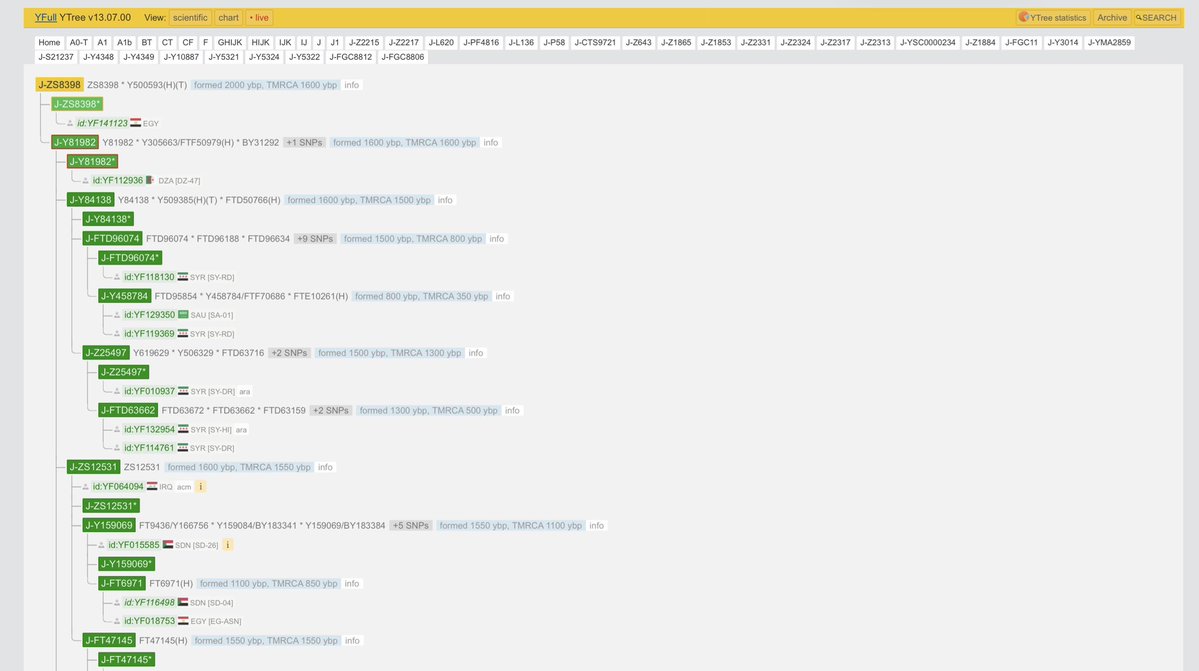Open sample id:YF010937
The width and height of the screenshot is (1199, 671).
tap(149, 391)
